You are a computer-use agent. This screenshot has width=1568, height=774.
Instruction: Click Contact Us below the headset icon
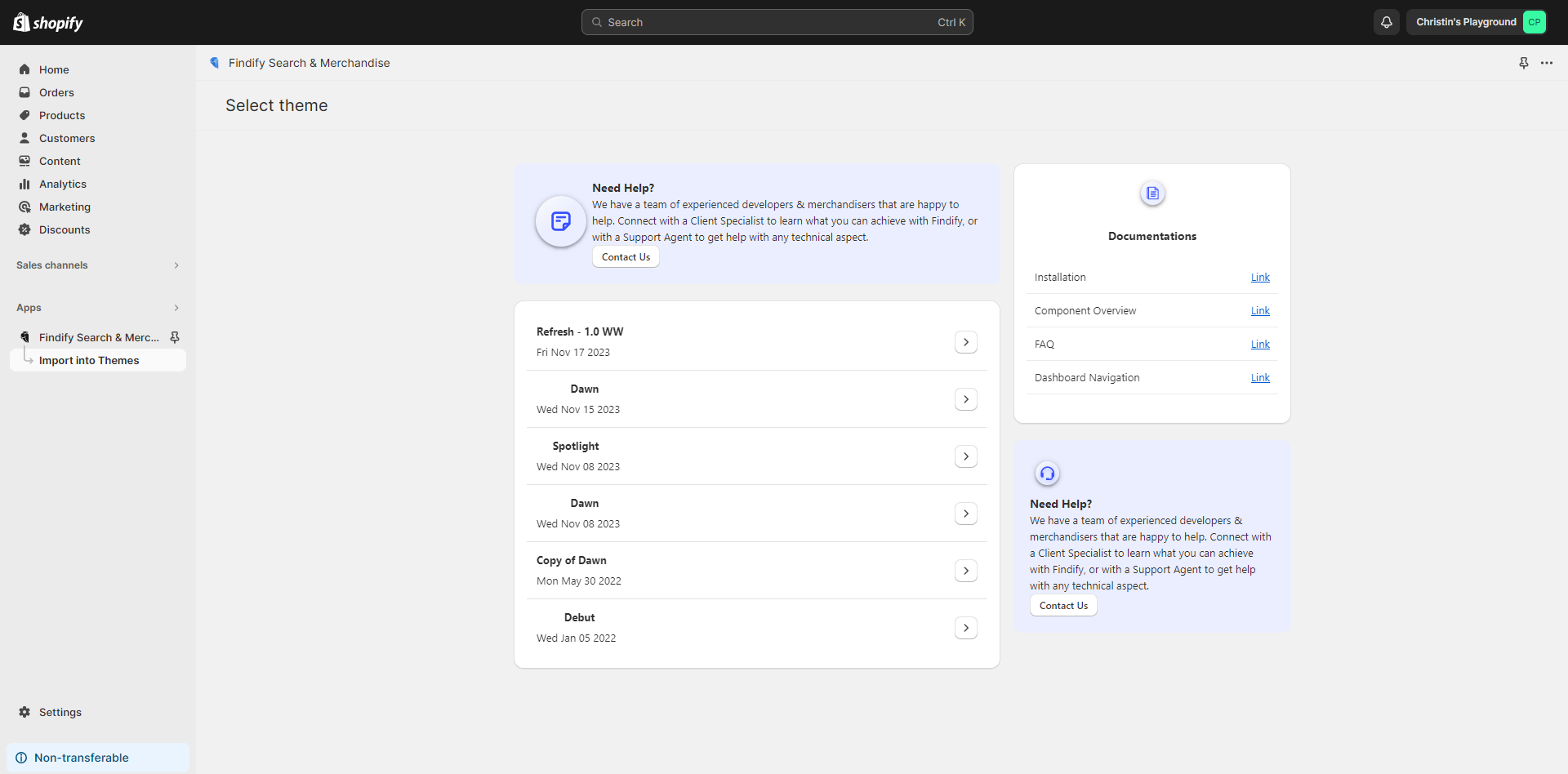[x=1063, y=606]
